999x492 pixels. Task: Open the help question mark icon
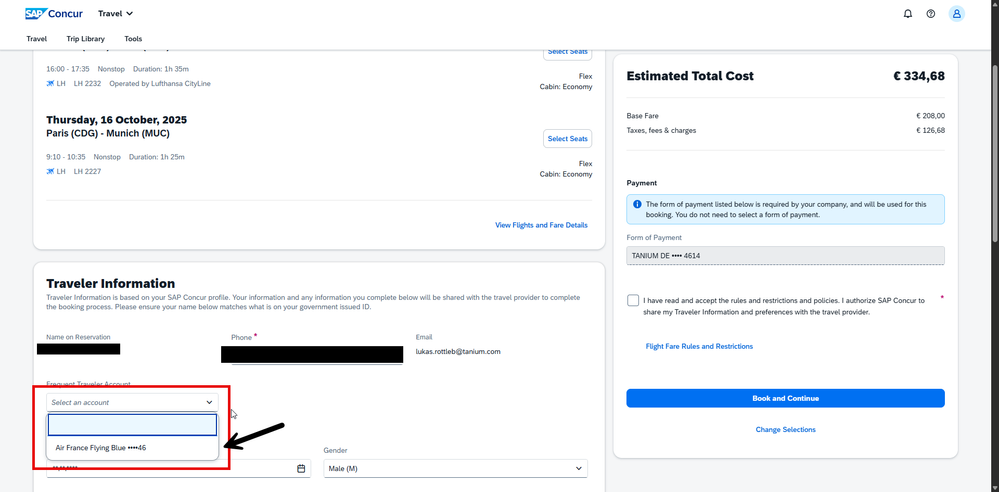coord(931,14)
